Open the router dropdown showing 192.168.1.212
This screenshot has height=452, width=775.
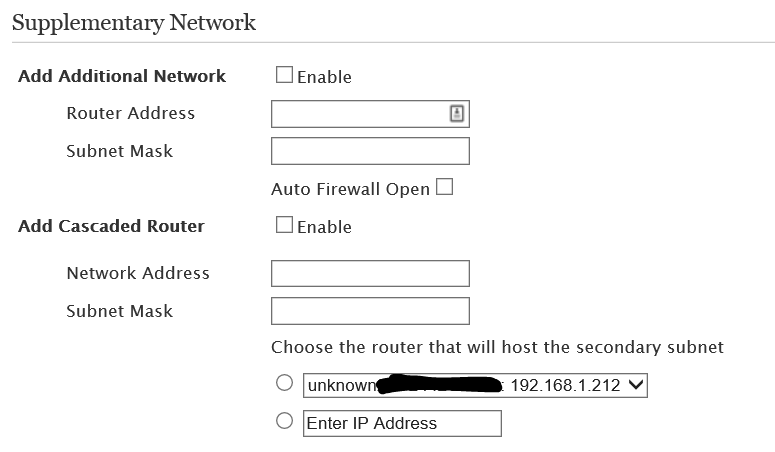(x=475, y=385)
